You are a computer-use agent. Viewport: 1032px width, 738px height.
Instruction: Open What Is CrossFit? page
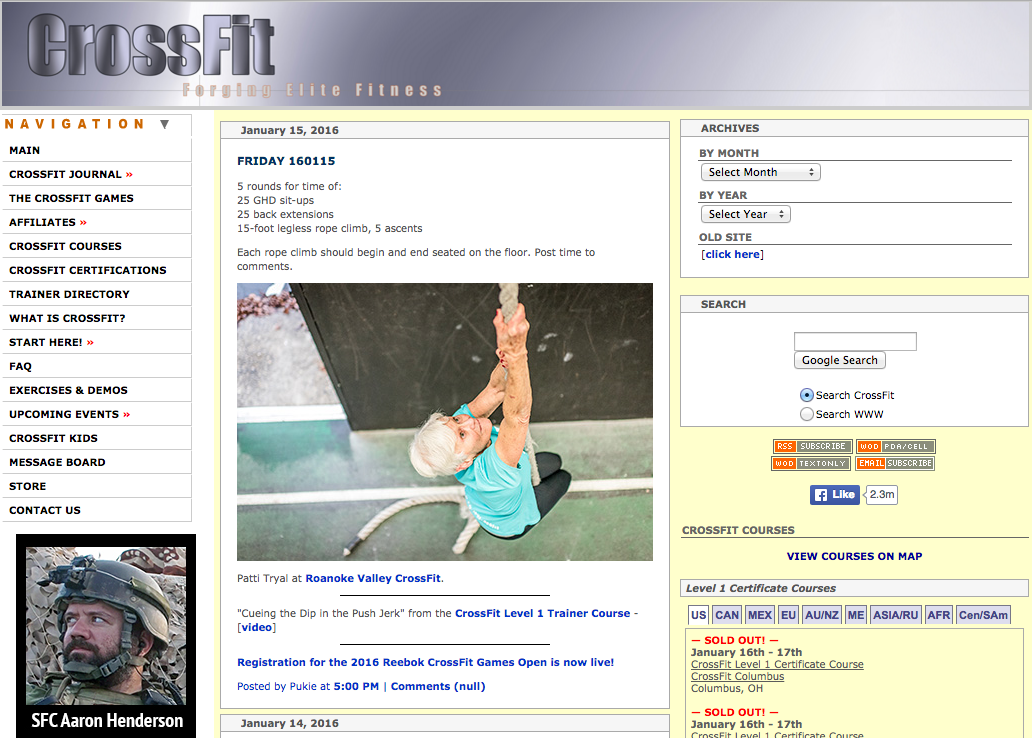[x=97, y=319]
